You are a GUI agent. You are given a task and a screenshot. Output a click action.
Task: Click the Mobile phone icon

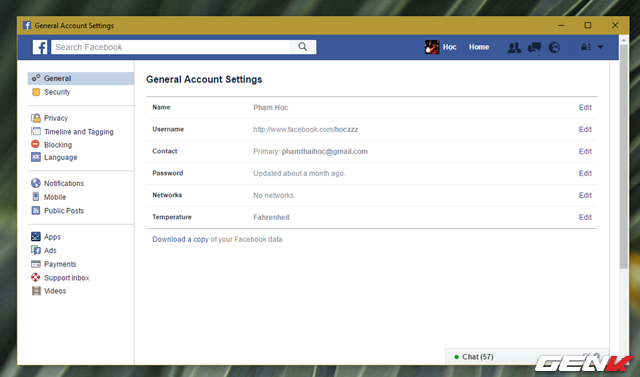[x=36, y=197]
